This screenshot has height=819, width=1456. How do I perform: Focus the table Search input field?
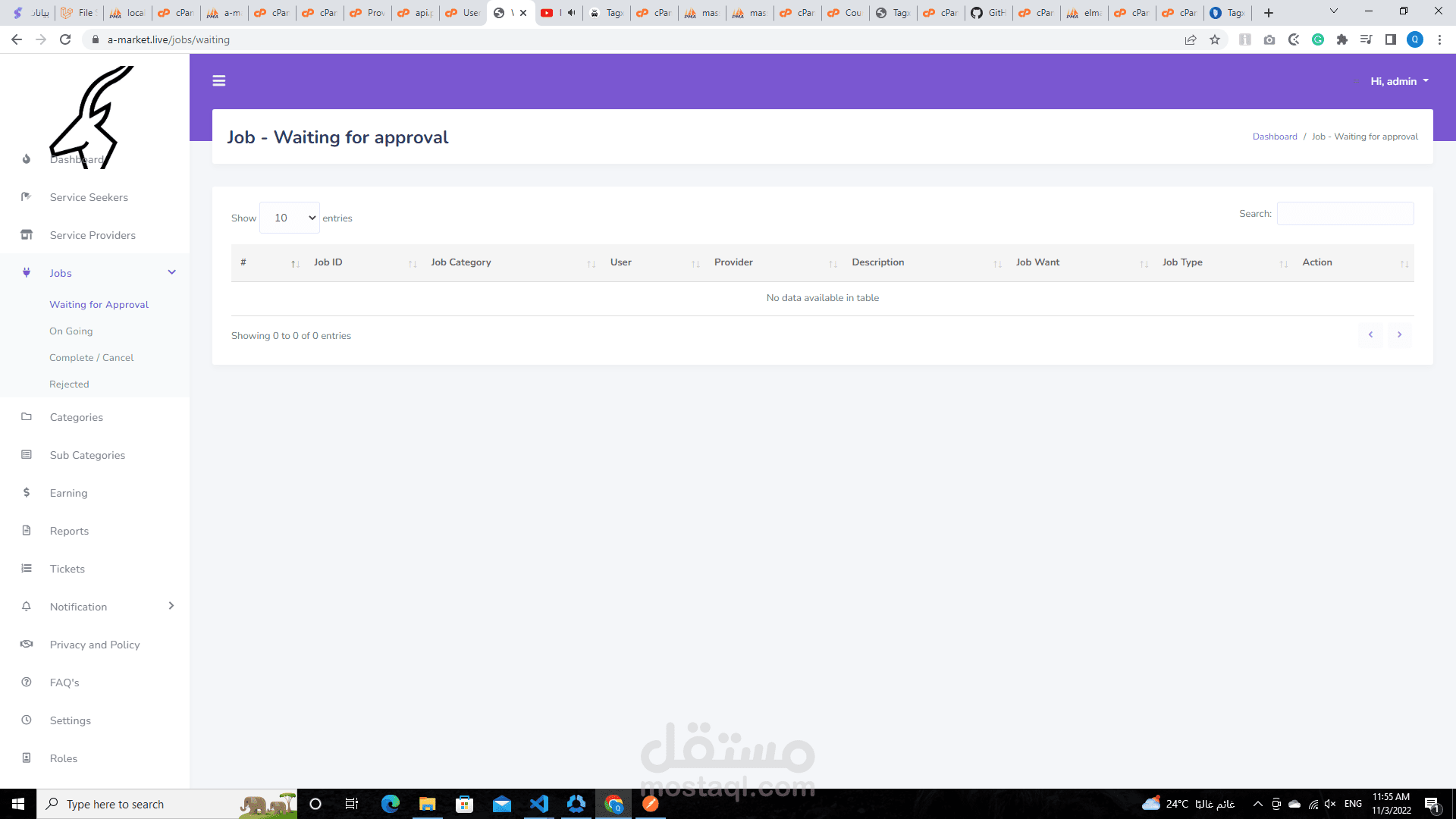point(1345,214)
